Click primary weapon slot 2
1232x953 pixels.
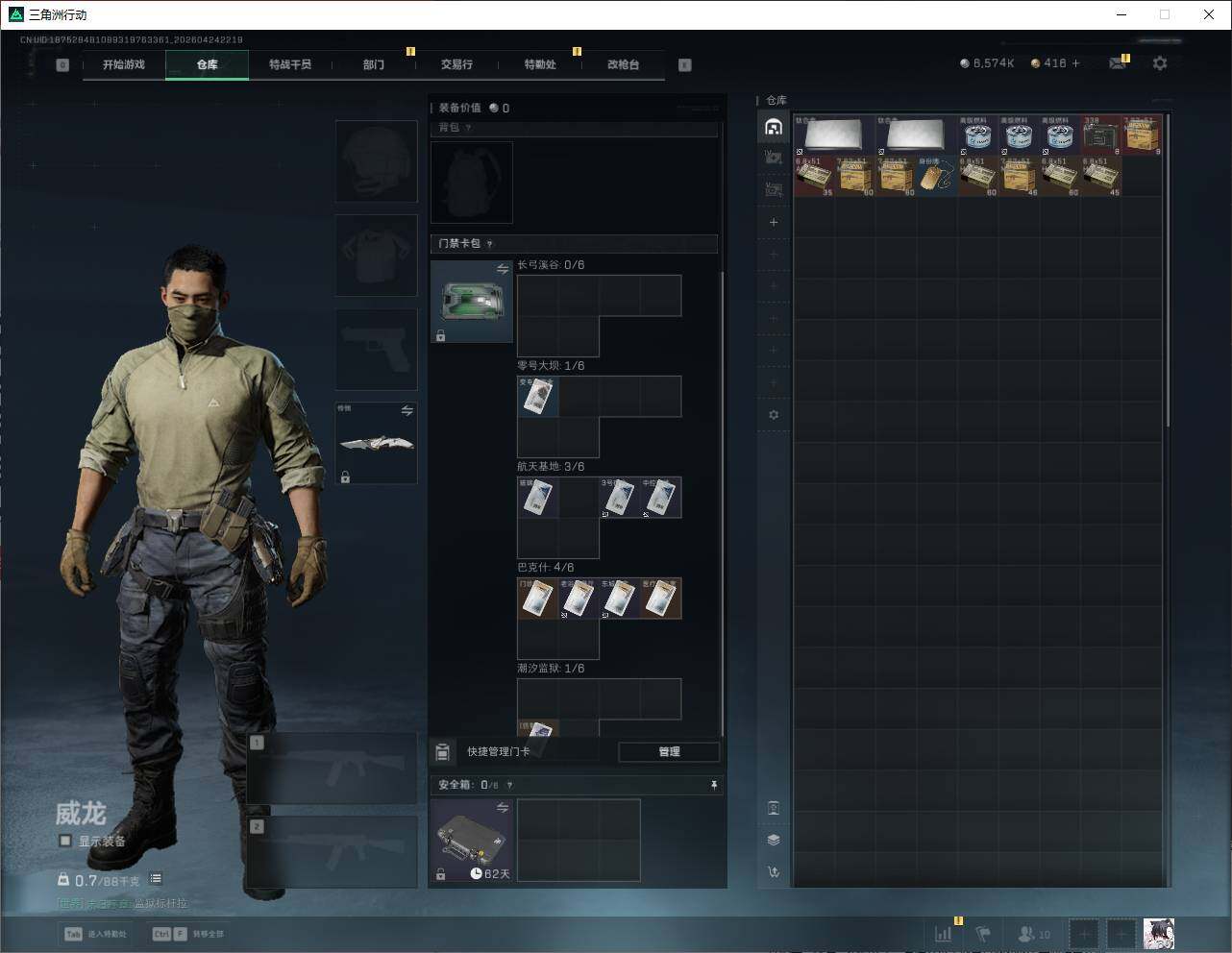pyautogui.click(x=333, y=852)
